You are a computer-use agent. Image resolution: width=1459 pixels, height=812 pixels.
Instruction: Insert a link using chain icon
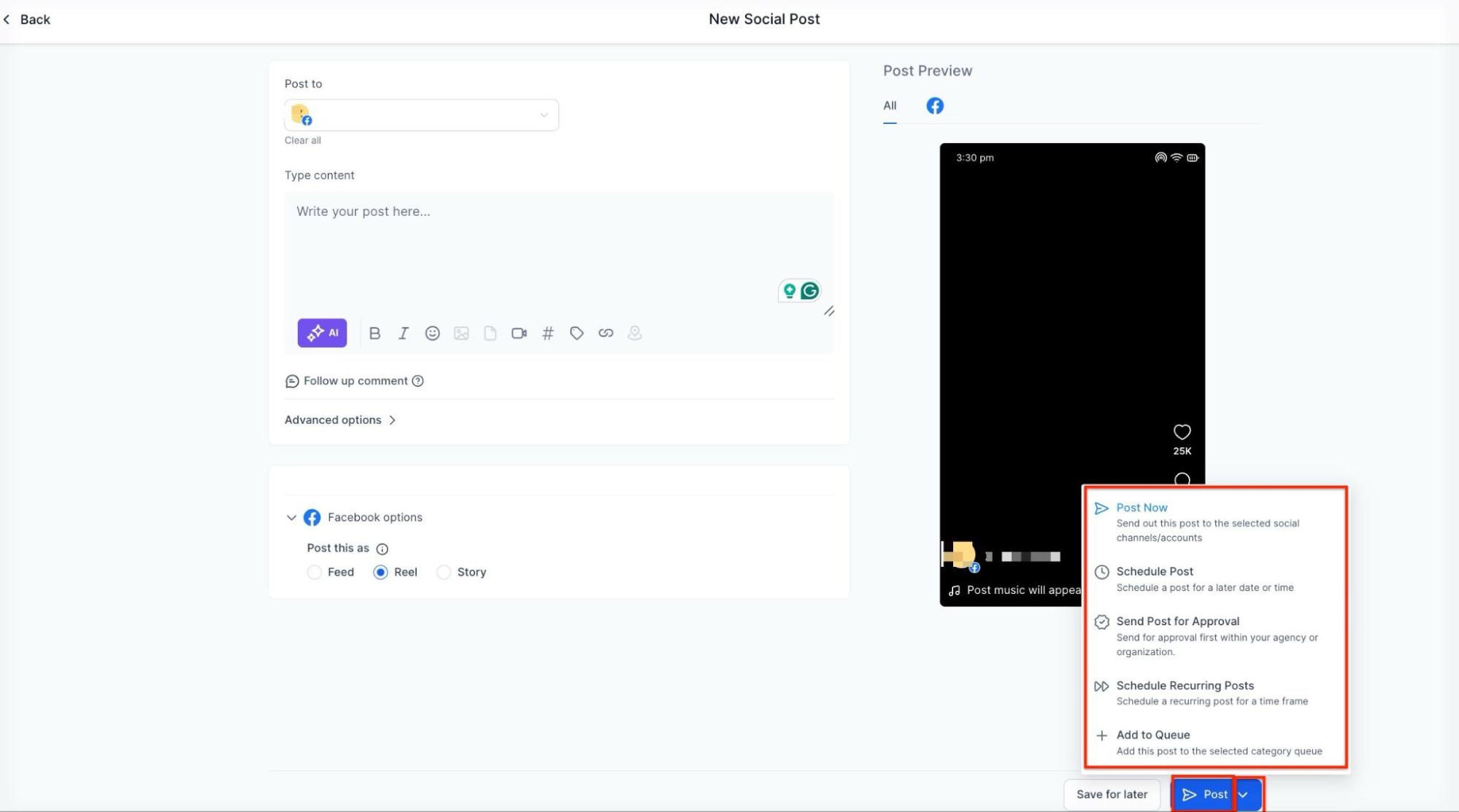(x=606, y=333)
